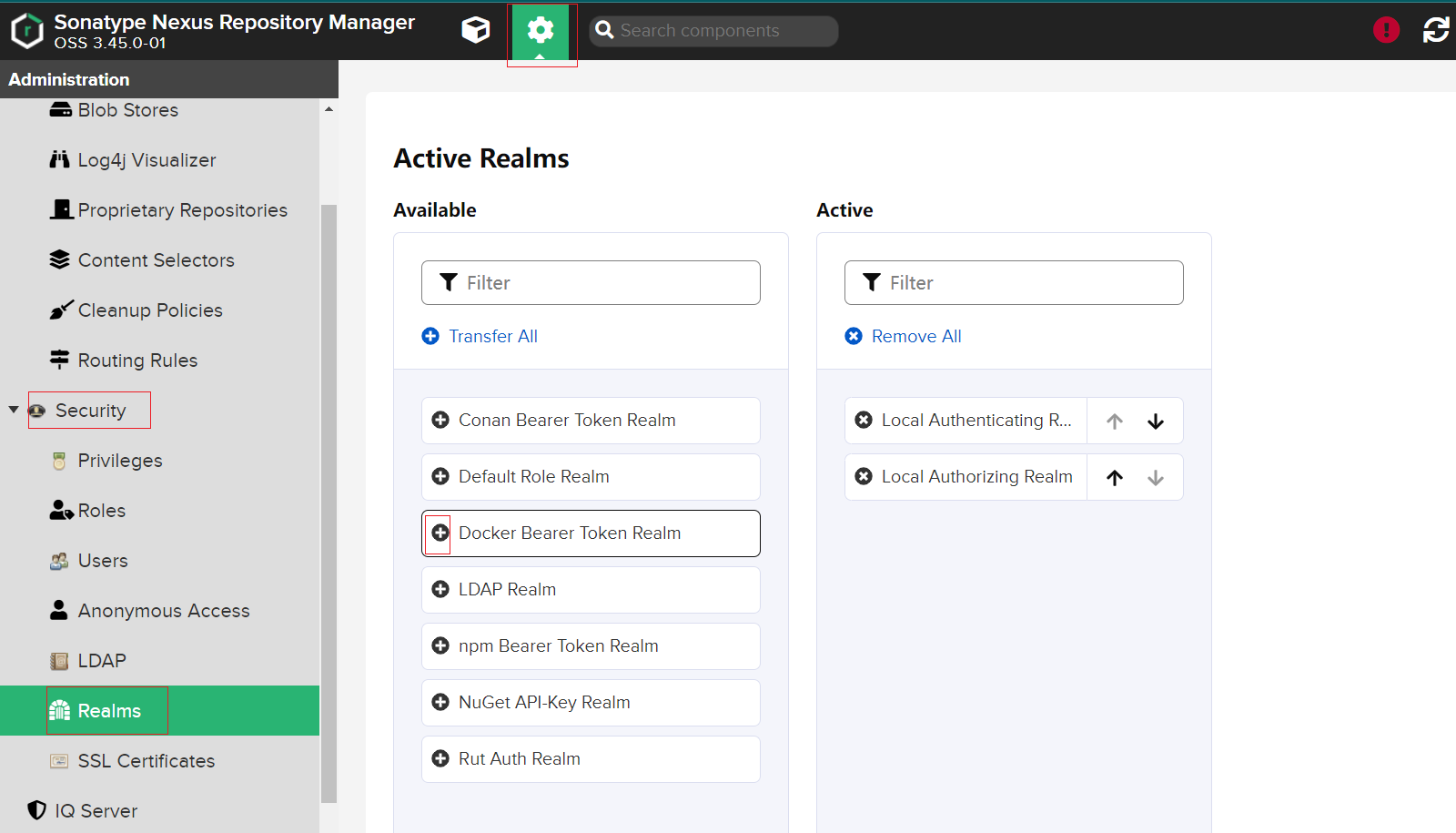Open the Browse cube icon in header
1456x833 pixels.
[476, 30]
